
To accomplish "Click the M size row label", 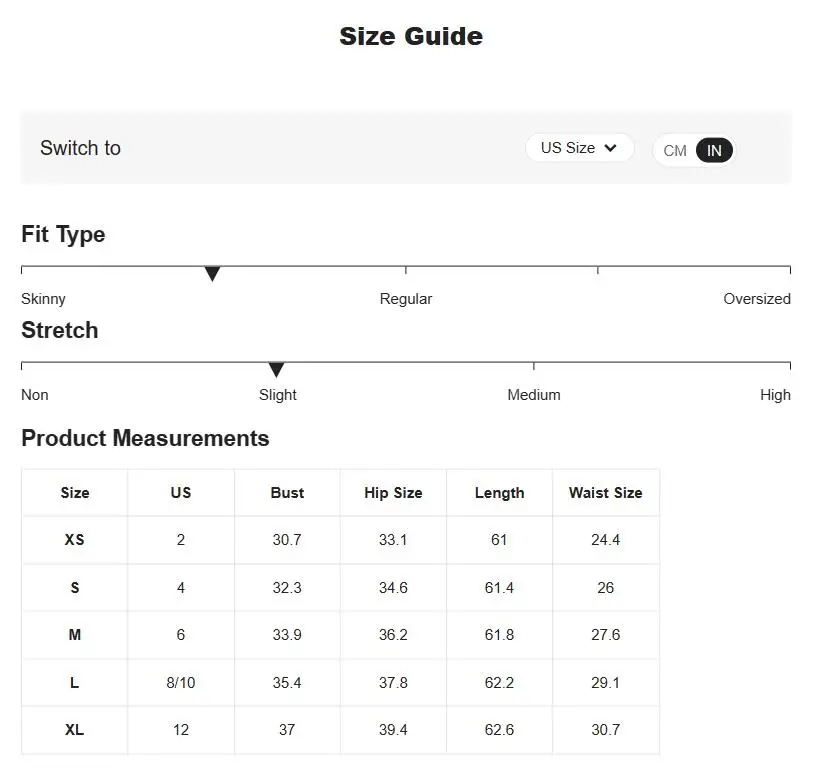I will click(75, 635).
